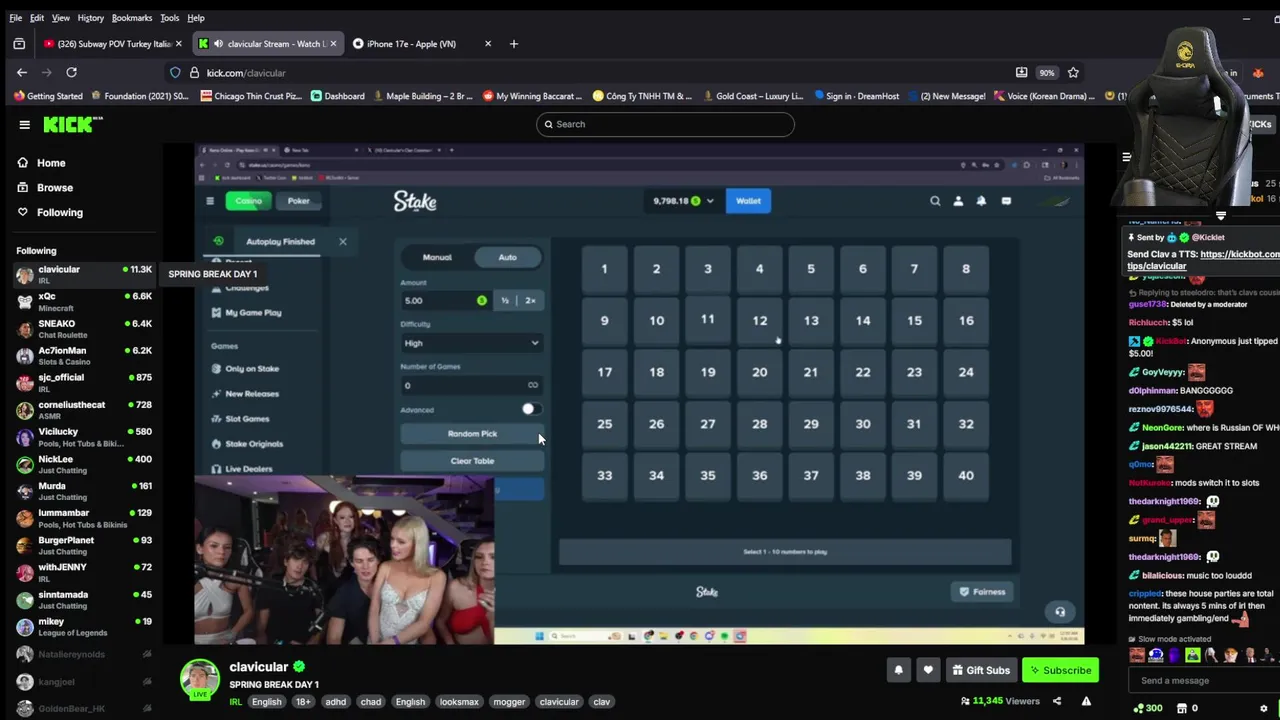Toggle the Advanced switch in Stake panel
This screenshot has height=720, width=1280.
(530, 409)
